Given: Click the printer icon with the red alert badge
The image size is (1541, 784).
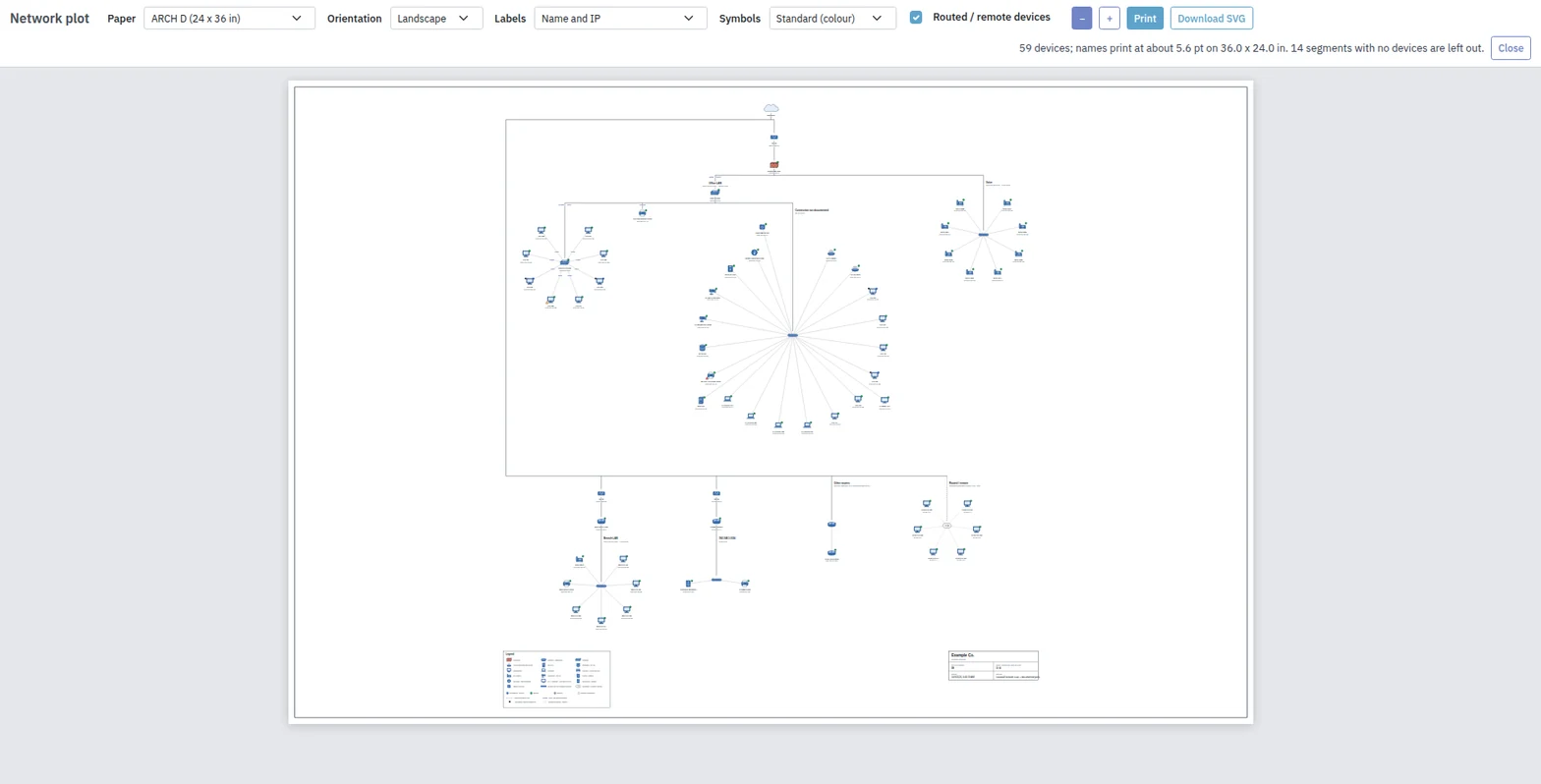Looking at the screenshot, I should click(710, 375).
